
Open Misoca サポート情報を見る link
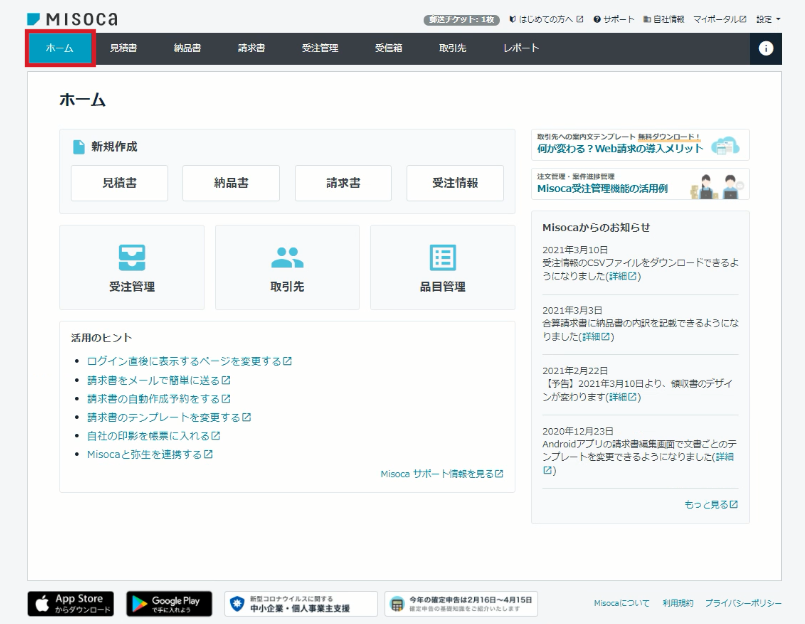coord(442,474)
